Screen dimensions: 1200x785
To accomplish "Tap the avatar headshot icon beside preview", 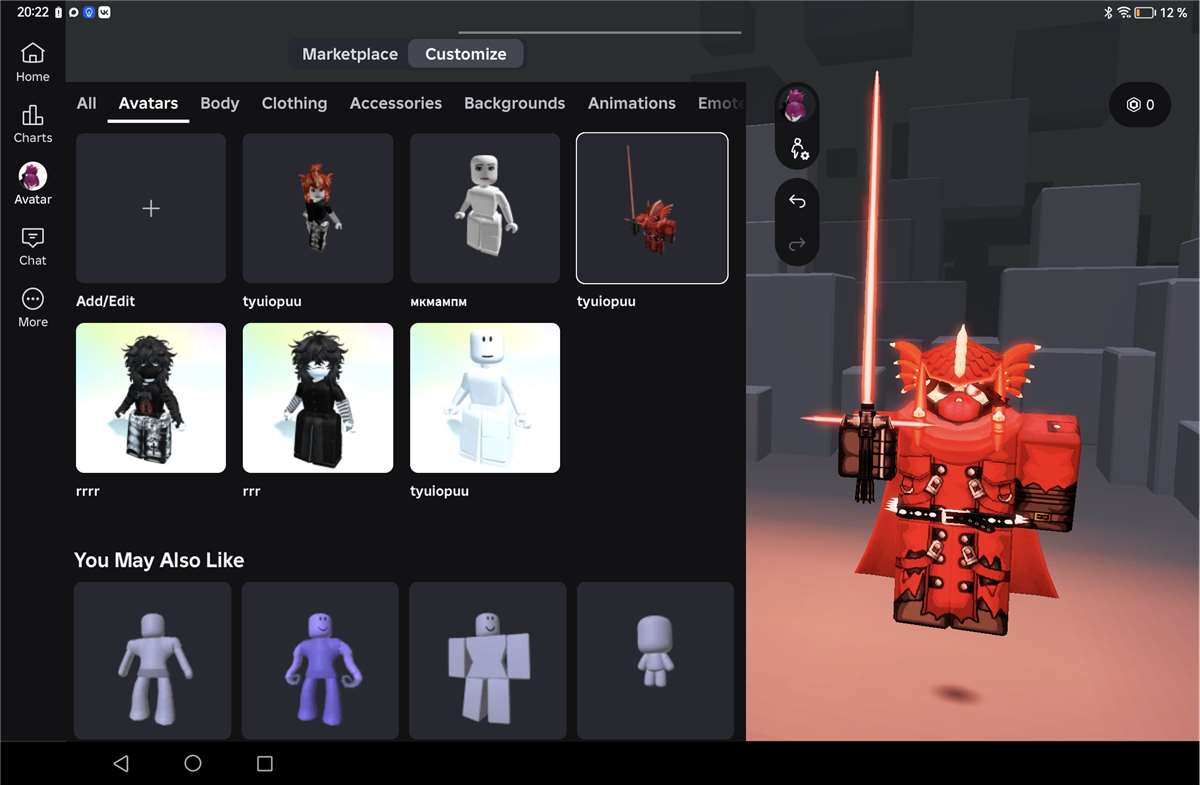I will [x=797, y=105].
